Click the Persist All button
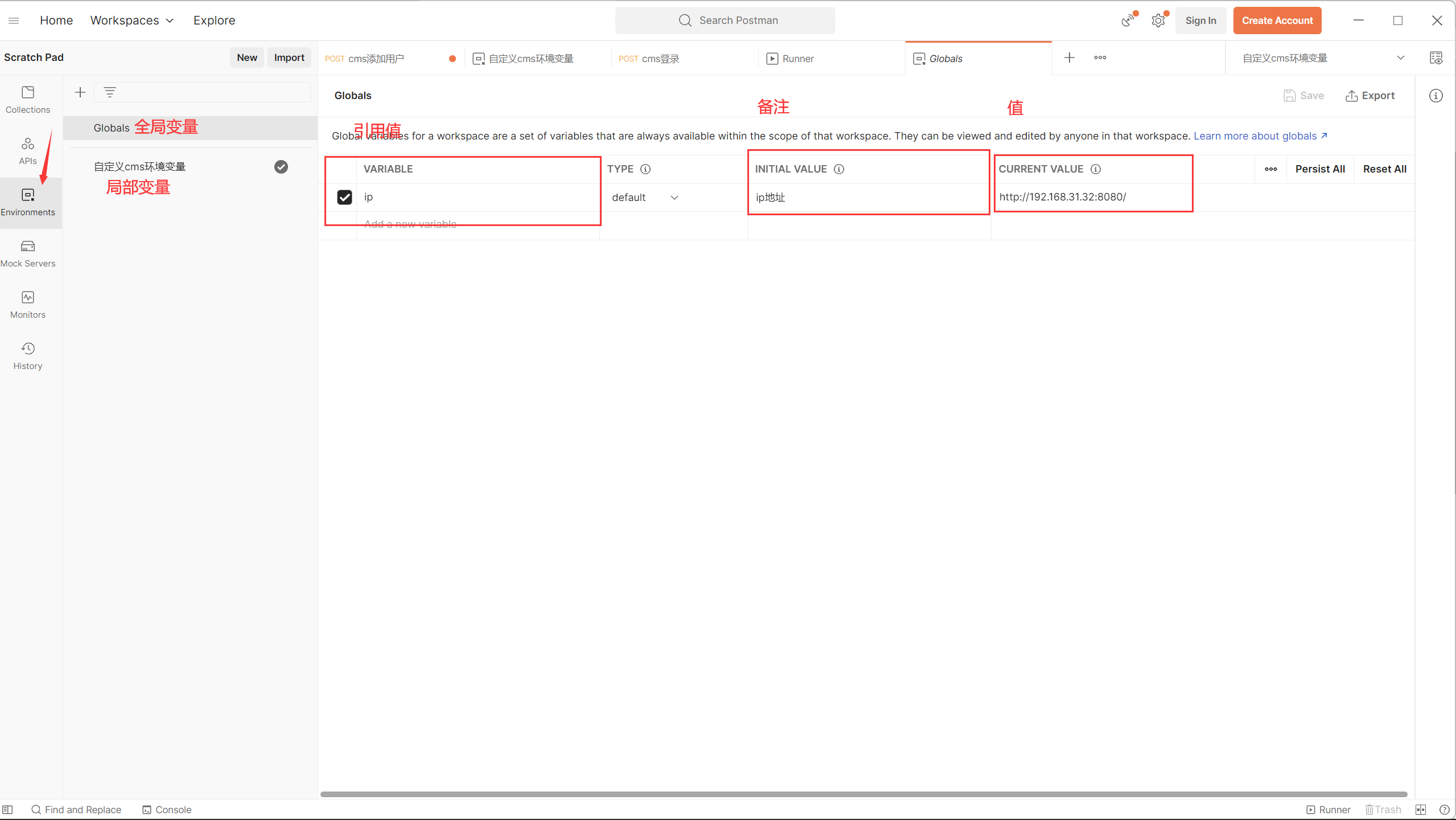This screenshot has width=1456, height=820. (x=1320, y=169)
